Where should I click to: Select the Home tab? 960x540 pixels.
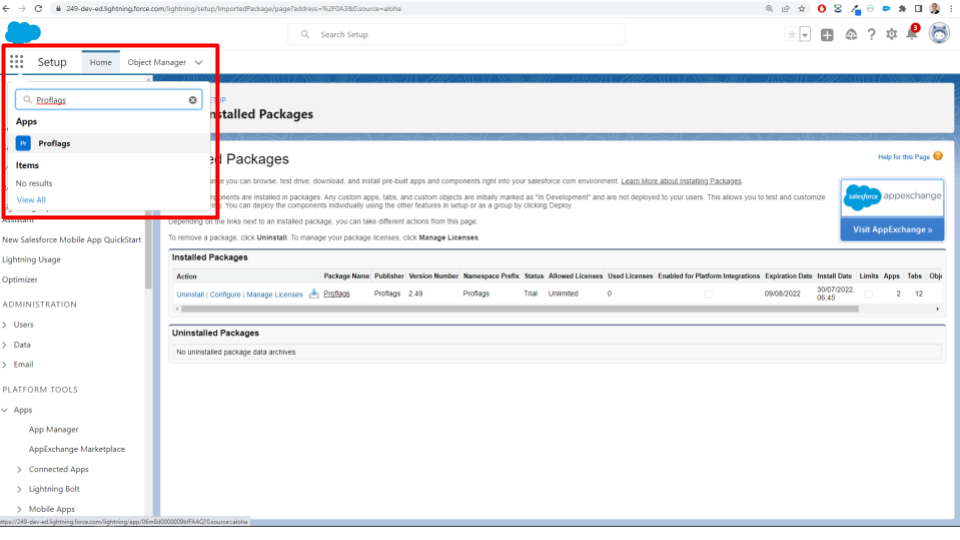tap(100, 62)
